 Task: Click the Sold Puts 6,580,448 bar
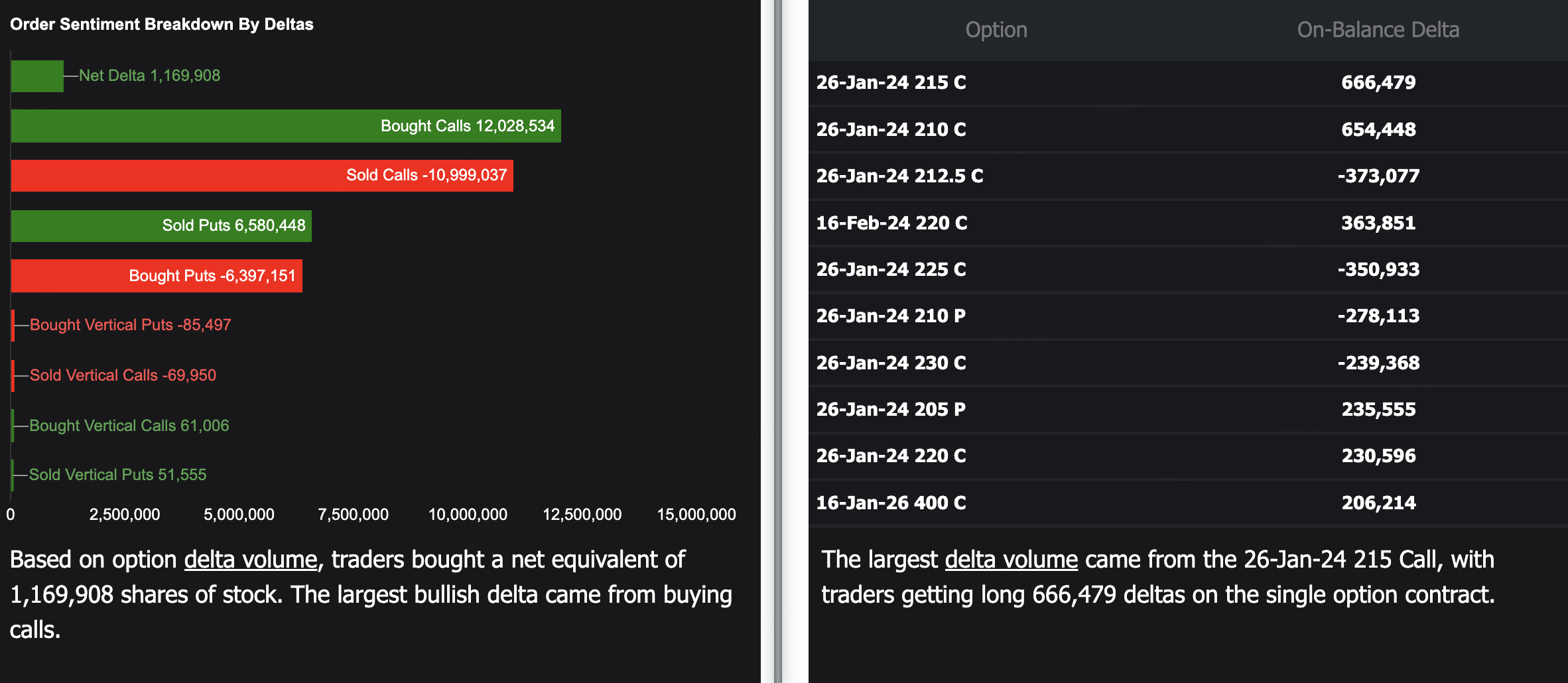click(x=161, y=225)
